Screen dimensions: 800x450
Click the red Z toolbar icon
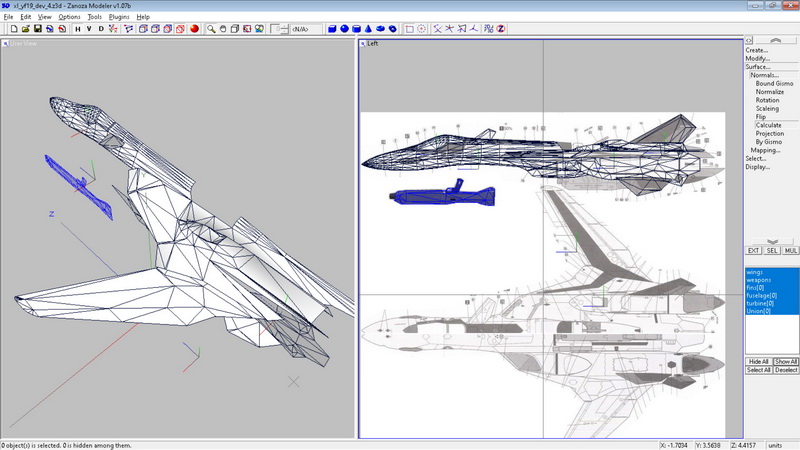[500, 29]
